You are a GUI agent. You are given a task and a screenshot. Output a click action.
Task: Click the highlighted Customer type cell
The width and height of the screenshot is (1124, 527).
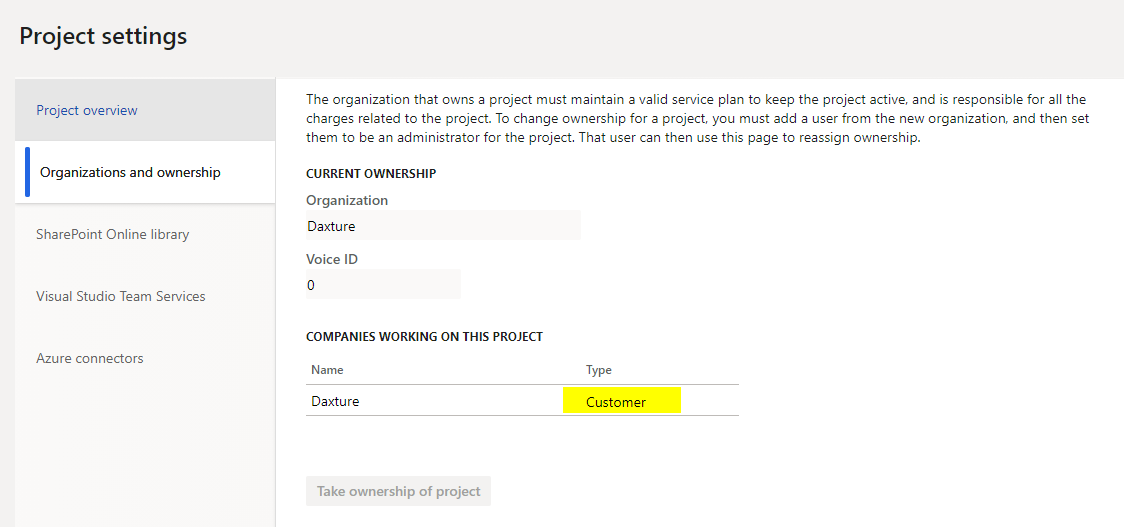621,400
